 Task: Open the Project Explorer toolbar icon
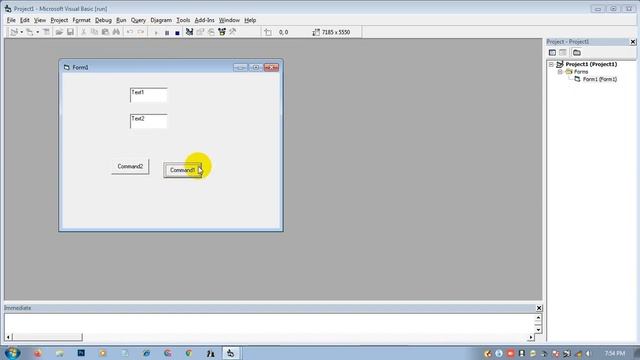click(x=189, y=32)
